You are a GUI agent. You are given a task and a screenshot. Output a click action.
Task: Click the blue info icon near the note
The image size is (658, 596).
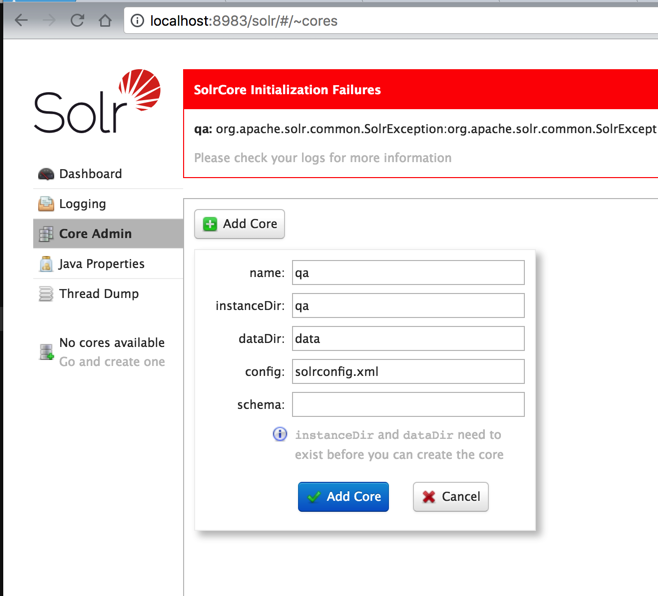pyautogui.click(x=280, y=434)
